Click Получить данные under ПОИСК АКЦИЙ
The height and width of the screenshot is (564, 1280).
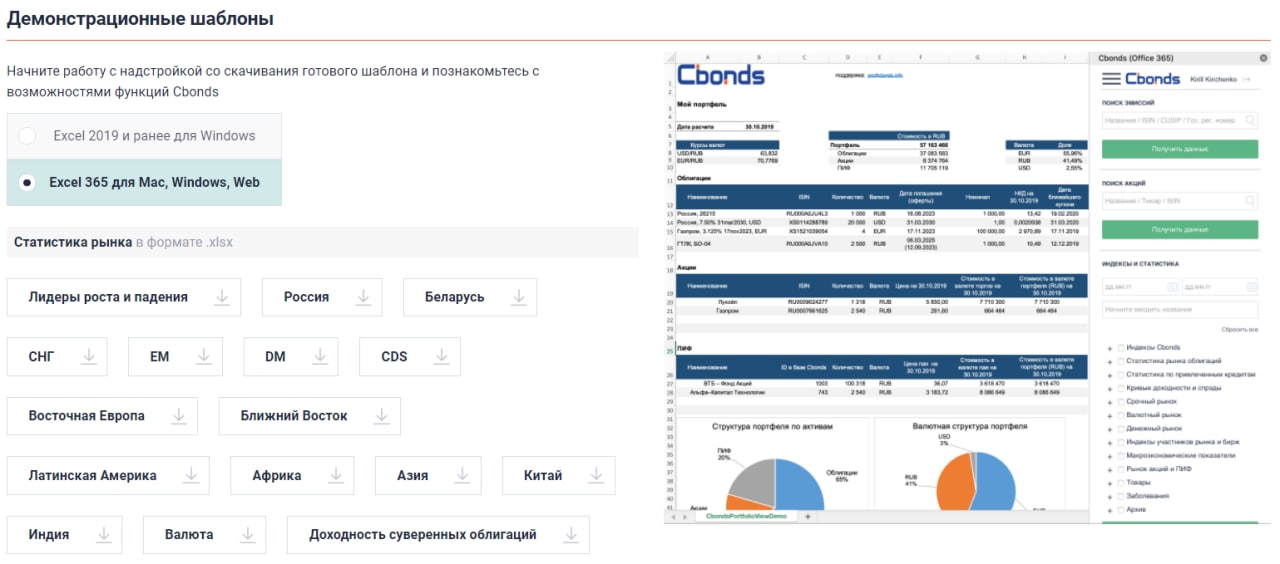click(x=1180, y=229)
